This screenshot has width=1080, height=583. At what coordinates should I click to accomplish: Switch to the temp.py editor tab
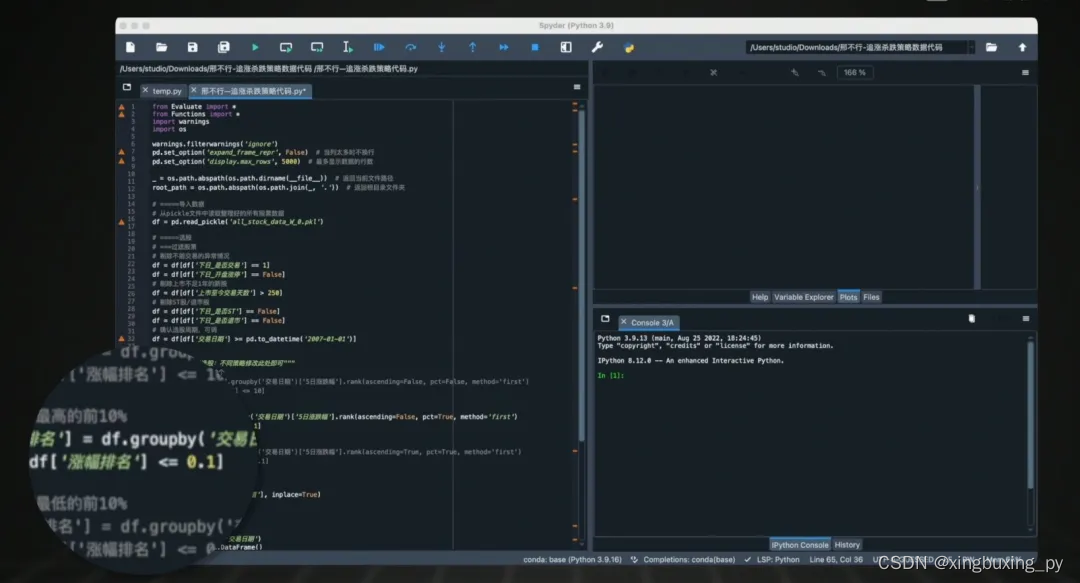167,91
